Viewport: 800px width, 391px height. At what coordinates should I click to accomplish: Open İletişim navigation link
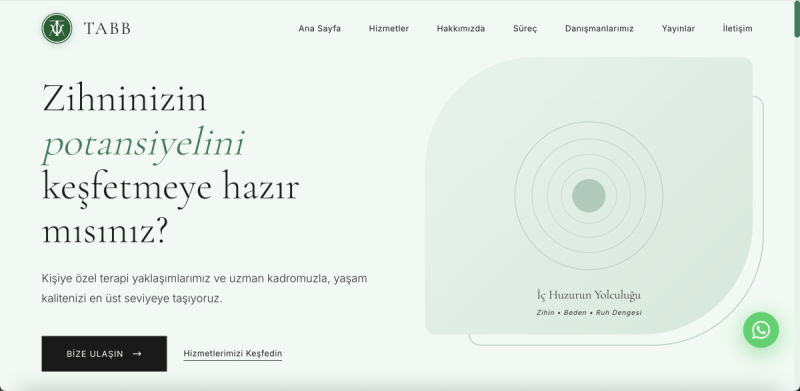click(x=737, y=29)
